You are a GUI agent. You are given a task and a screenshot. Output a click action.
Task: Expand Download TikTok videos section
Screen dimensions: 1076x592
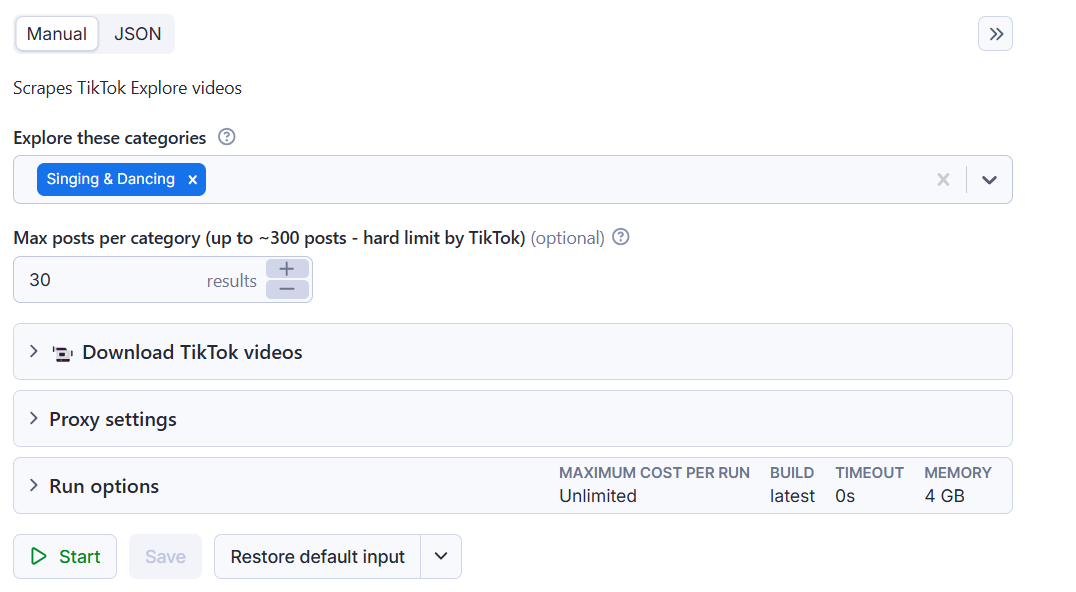click(x=513, y=352)
